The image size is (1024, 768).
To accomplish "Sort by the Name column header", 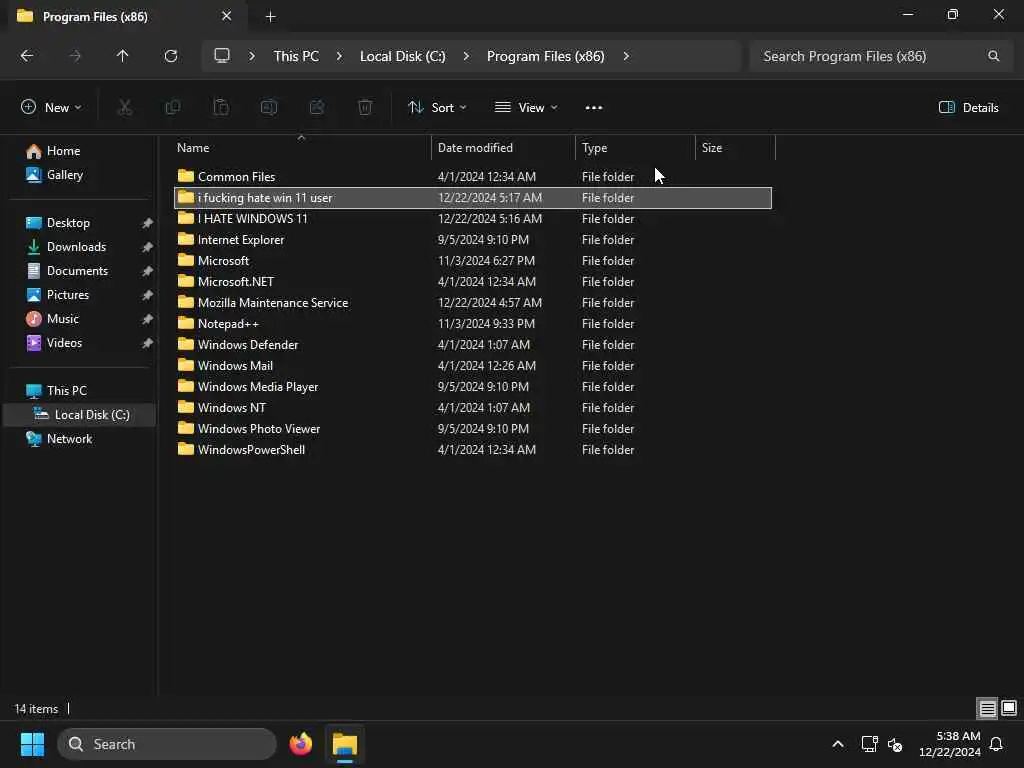I will coord(302,148).
